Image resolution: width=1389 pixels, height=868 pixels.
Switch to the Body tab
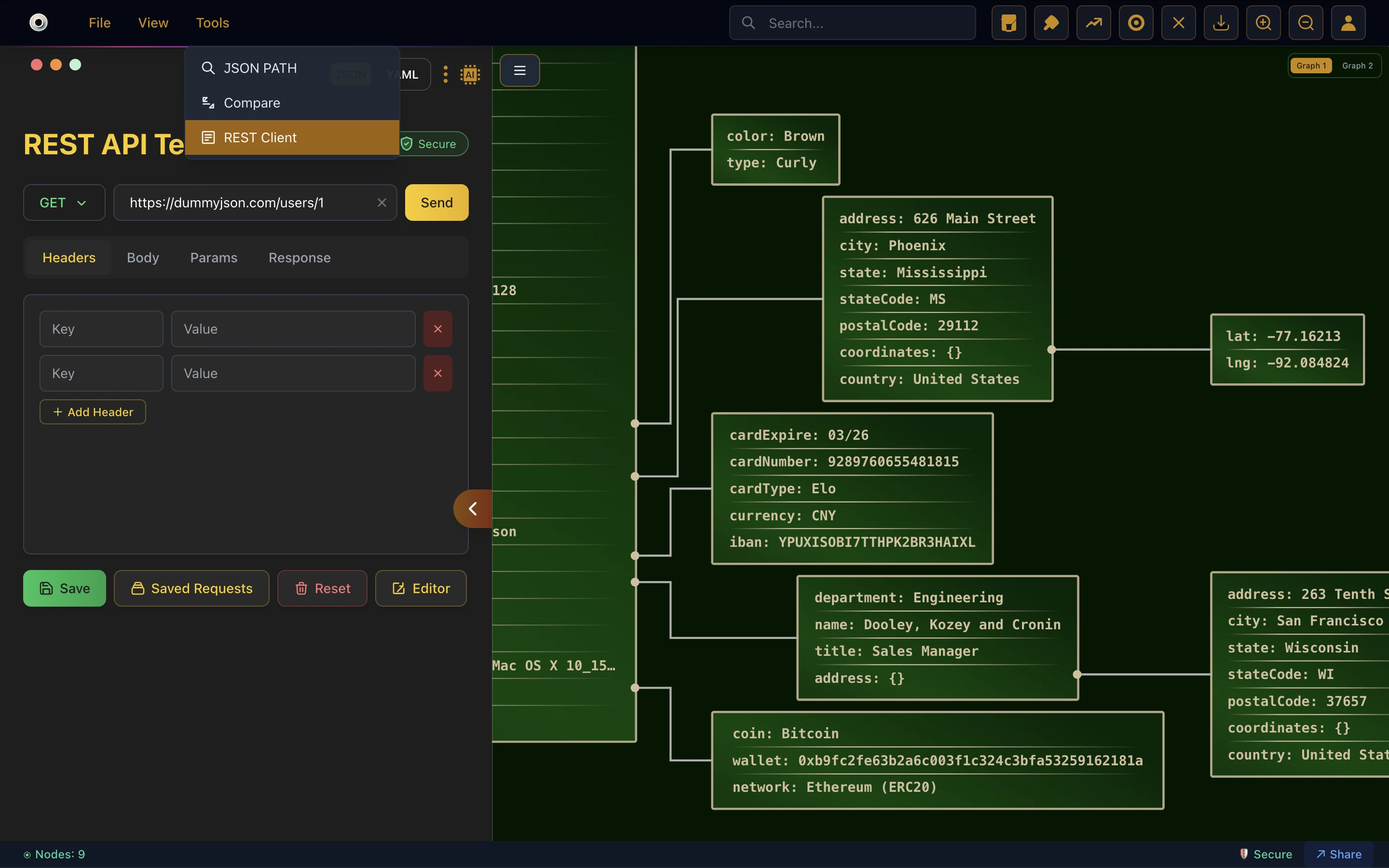(143, 258)
